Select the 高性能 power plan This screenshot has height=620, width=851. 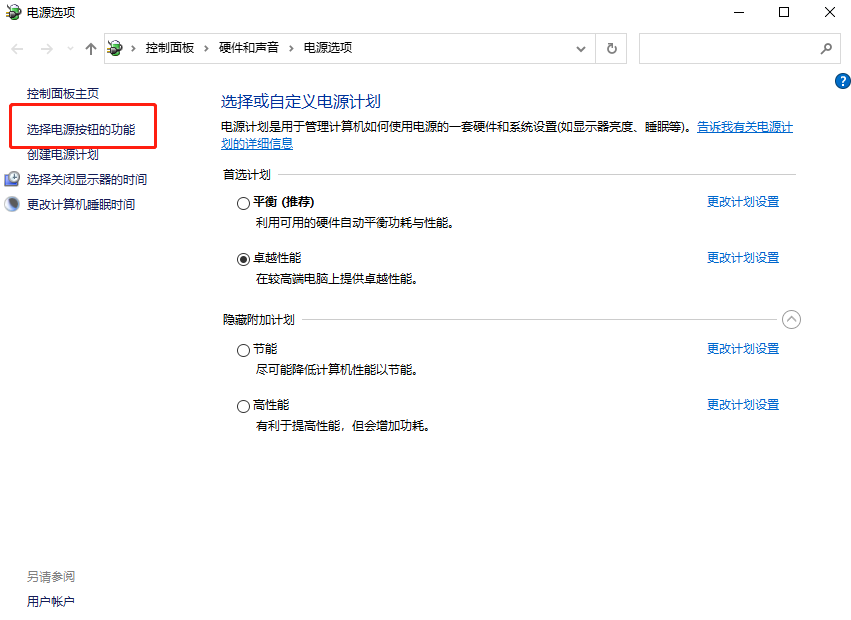click(243, 405)
